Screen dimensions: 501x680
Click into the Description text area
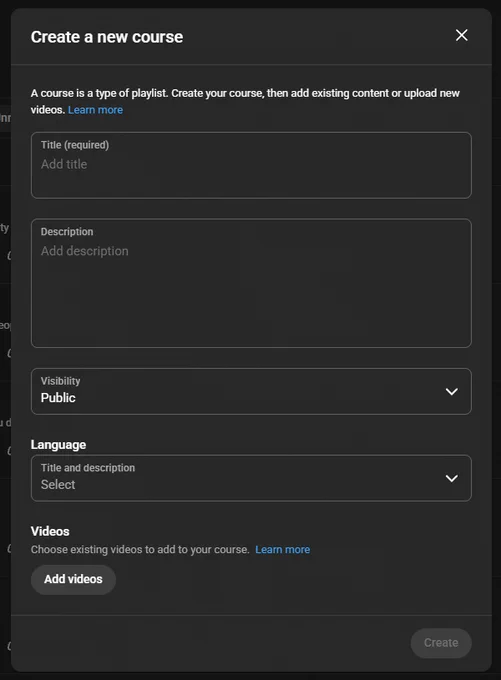coord(251,283)
